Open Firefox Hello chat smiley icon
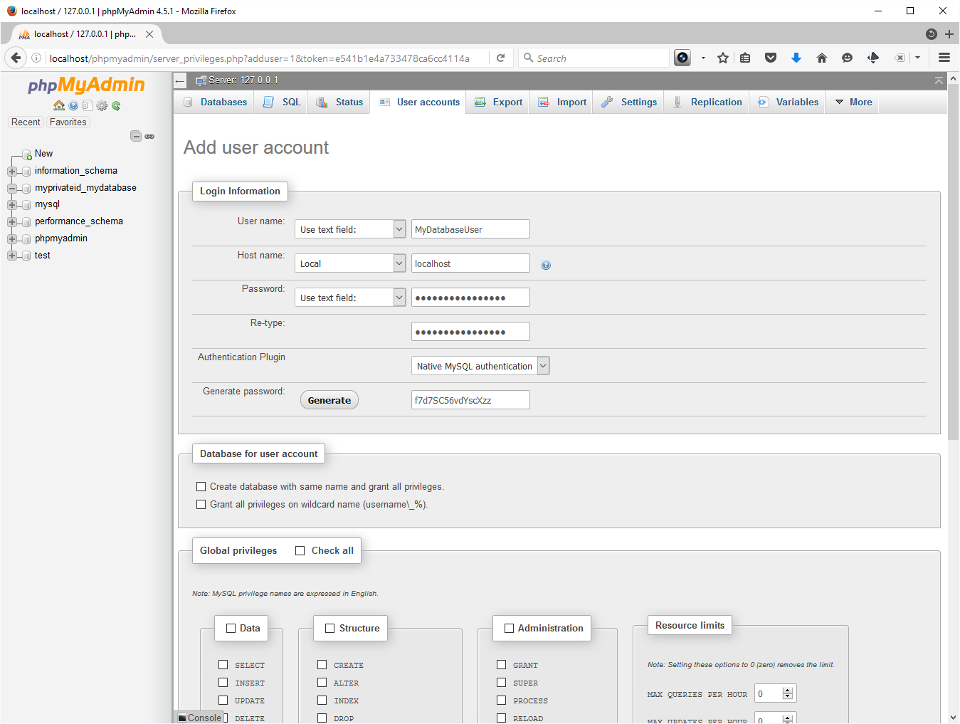This screenshot has height=724, width=960. (x=847, y=58)
